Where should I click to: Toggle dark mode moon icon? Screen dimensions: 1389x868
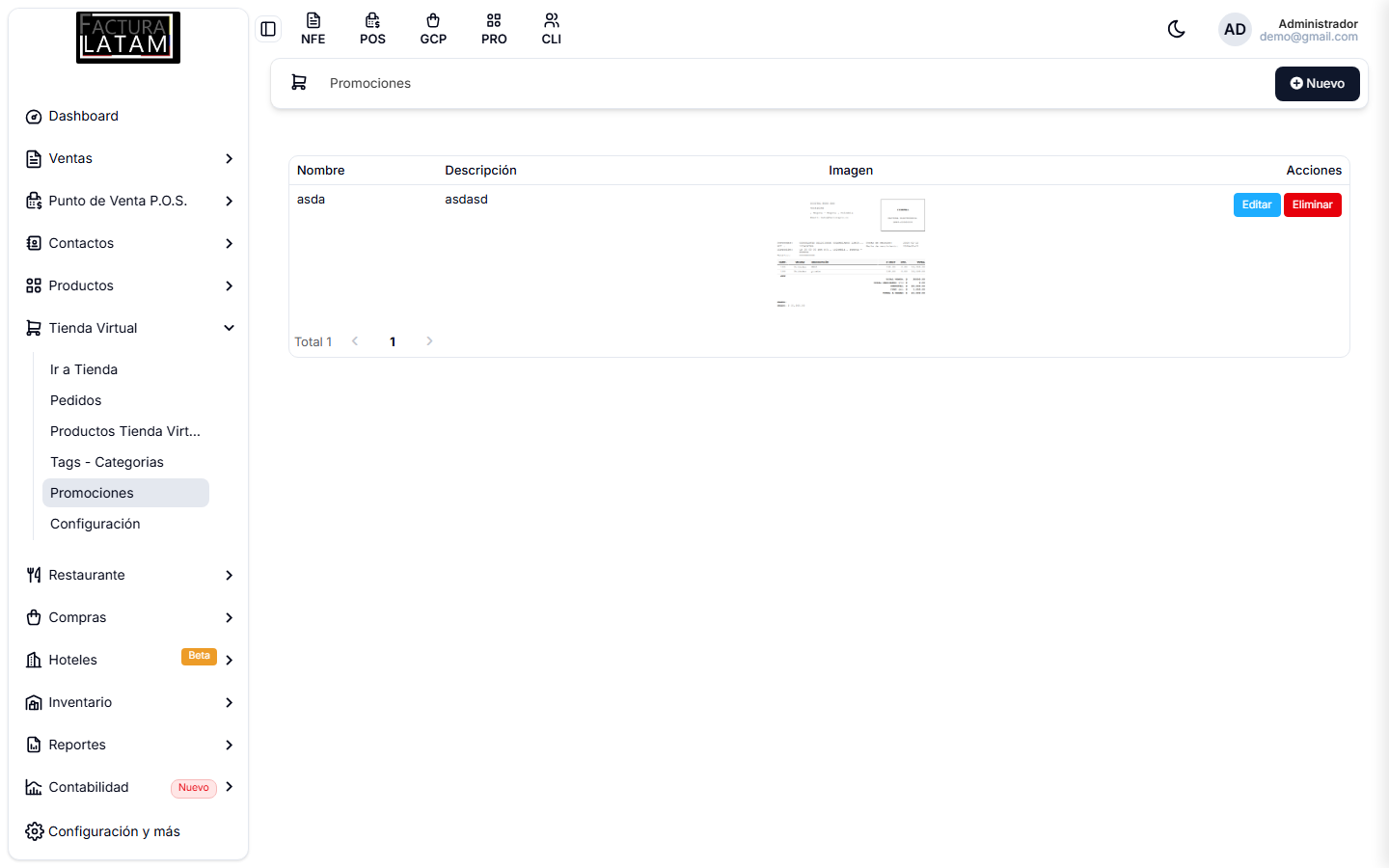(x=1176, y=29)
